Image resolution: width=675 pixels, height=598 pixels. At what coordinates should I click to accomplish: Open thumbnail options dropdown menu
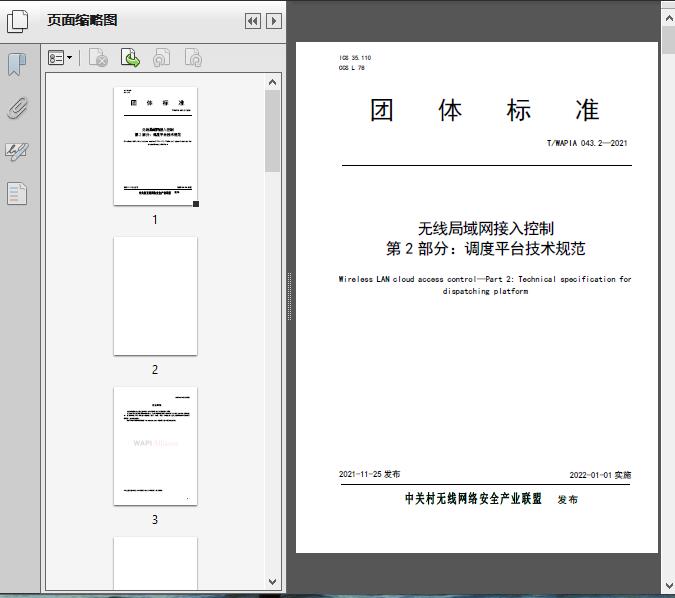click(x=60, y=58)
